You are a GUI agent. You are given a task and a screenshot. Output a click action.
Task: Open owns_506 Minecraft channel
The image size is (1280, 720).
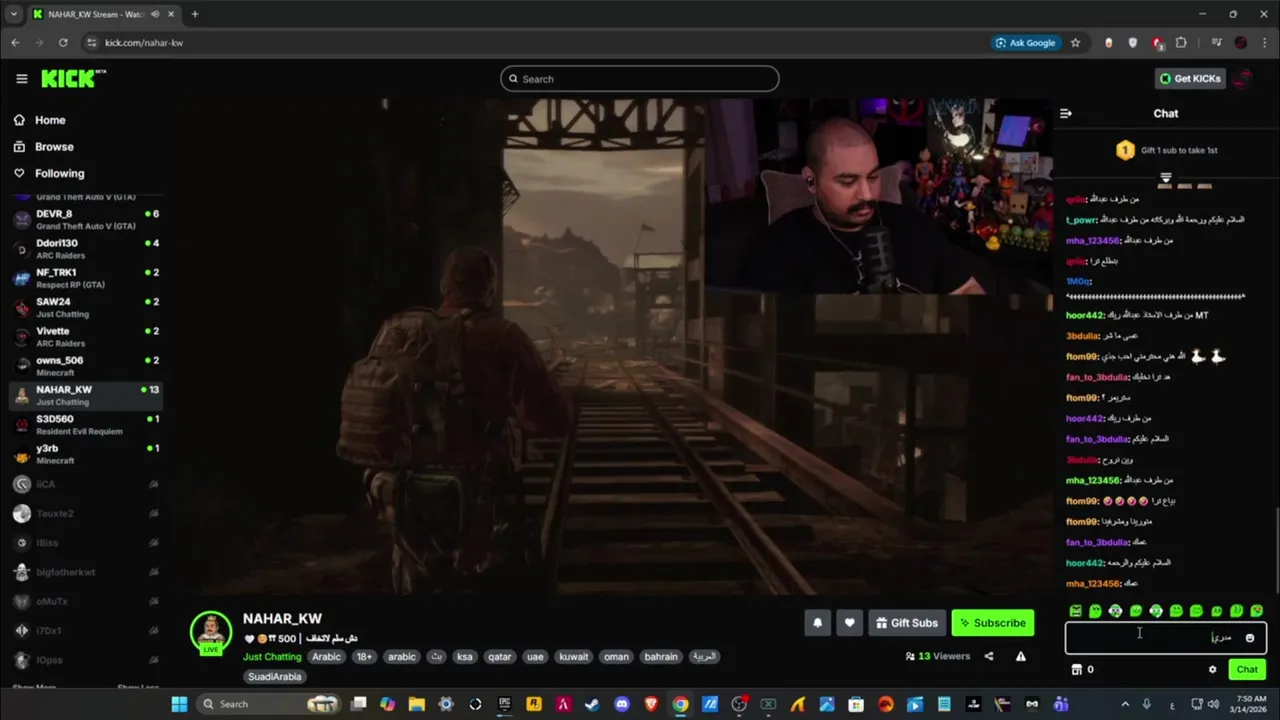coord(85,366)
